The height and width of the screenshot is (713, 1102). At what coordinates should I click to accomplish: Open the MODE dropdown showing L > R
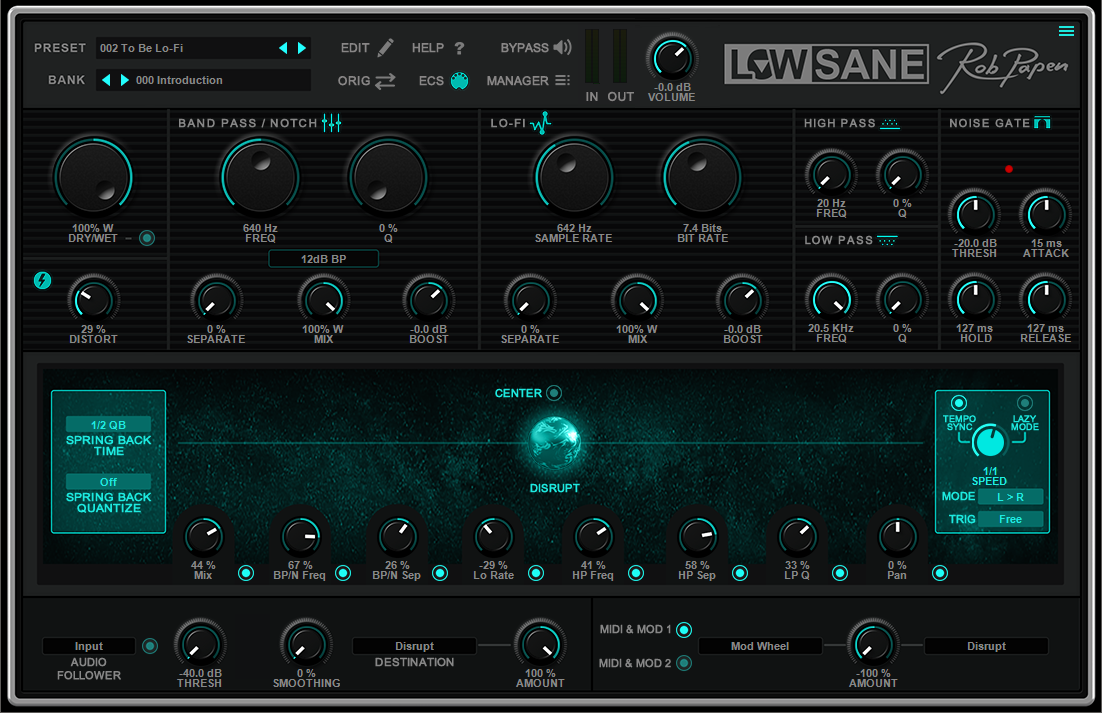[x=1012, y=496]
